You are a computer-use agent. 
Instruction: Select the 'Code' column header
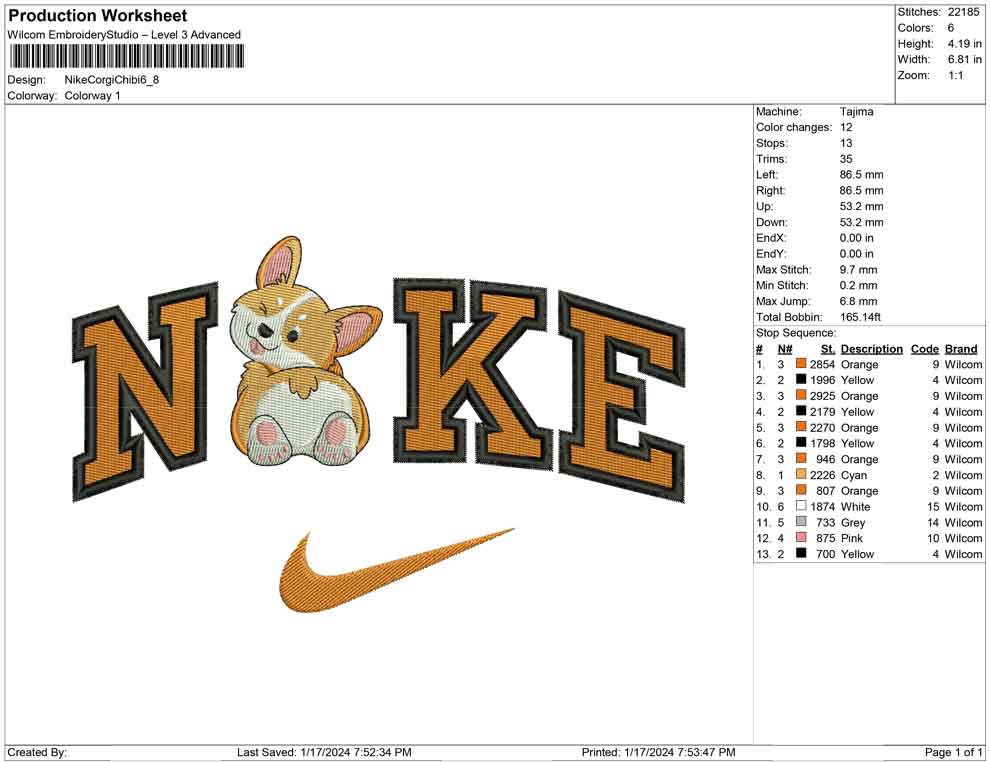pos(924,348)
